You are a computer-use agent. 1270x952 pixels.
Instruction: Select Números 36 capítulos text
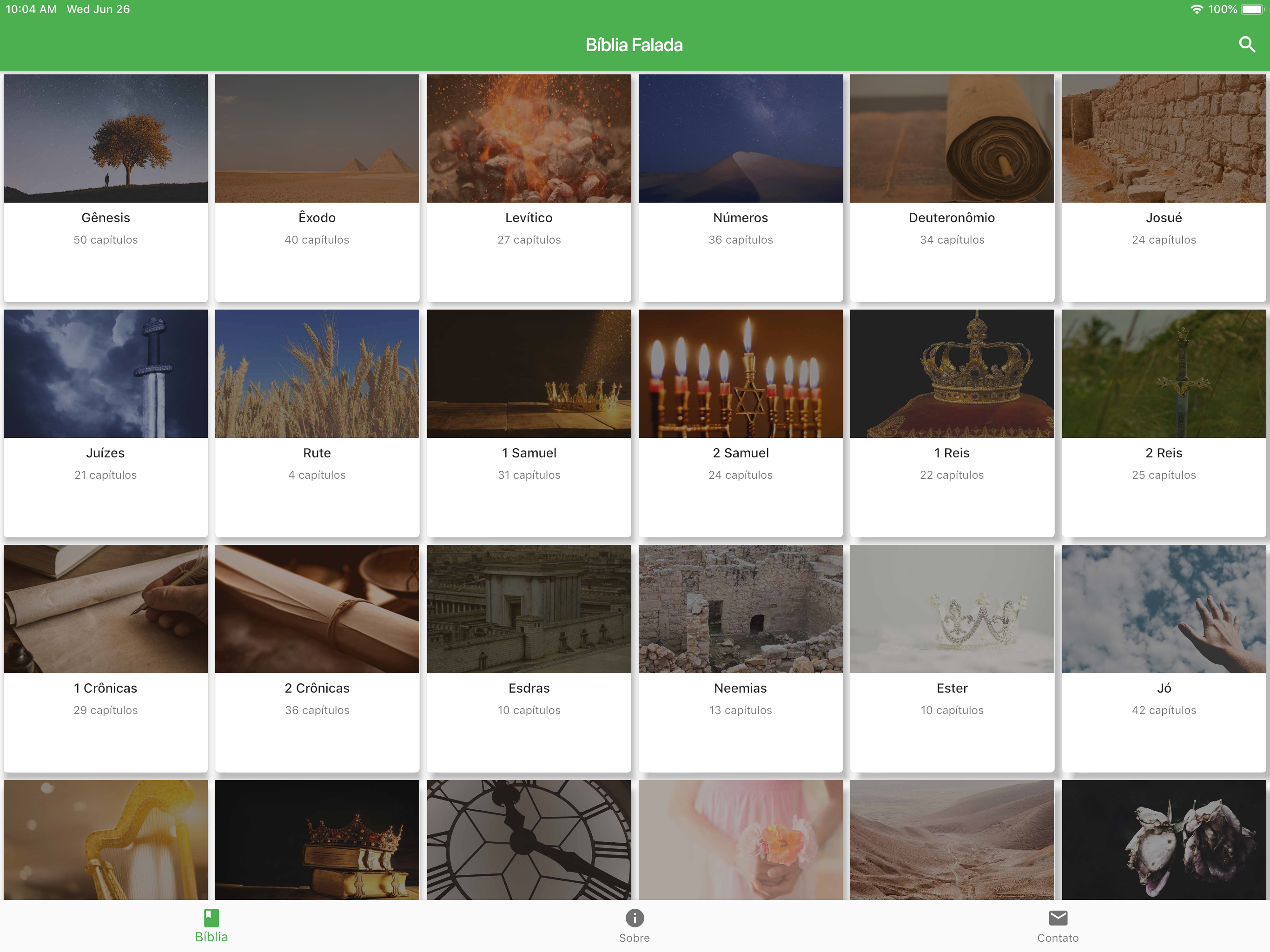(740, 240)
